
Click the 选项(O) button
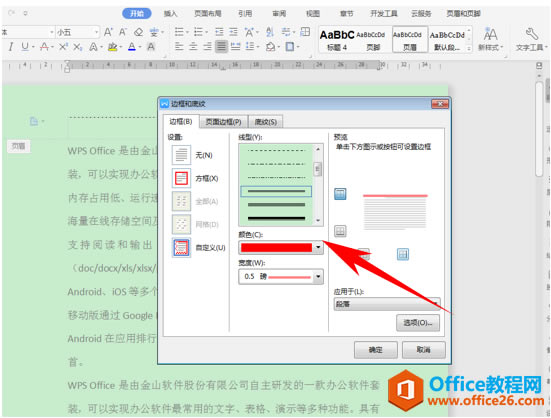pos(418,323)
